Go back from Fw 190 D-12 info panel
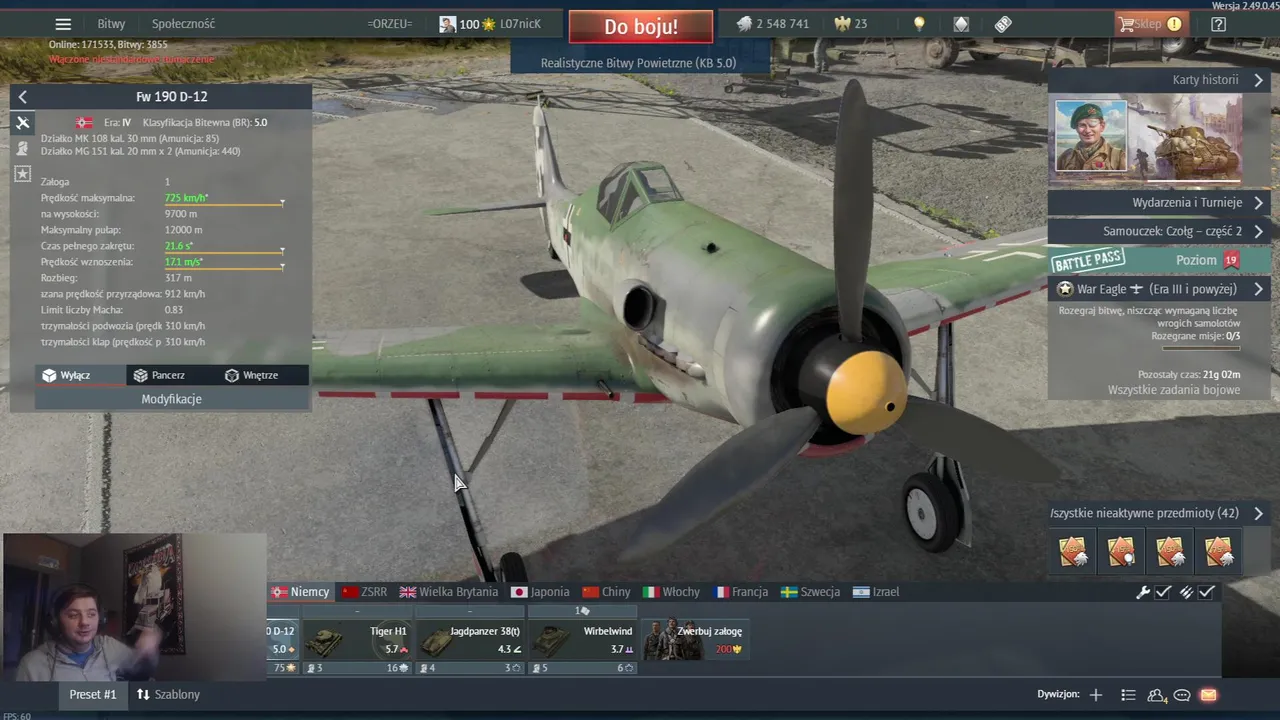This screenshot has height=720, width=1280. click(x=23, y=97)
